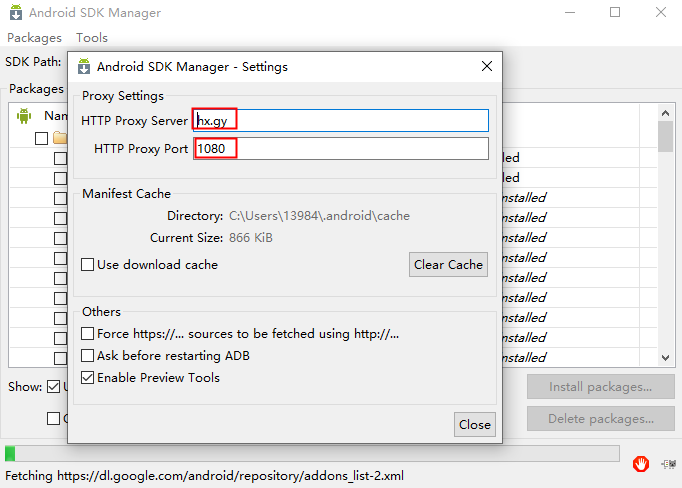Open the Tools menu
This screenshot has height=488, width=682.
[x=92, y=38]
